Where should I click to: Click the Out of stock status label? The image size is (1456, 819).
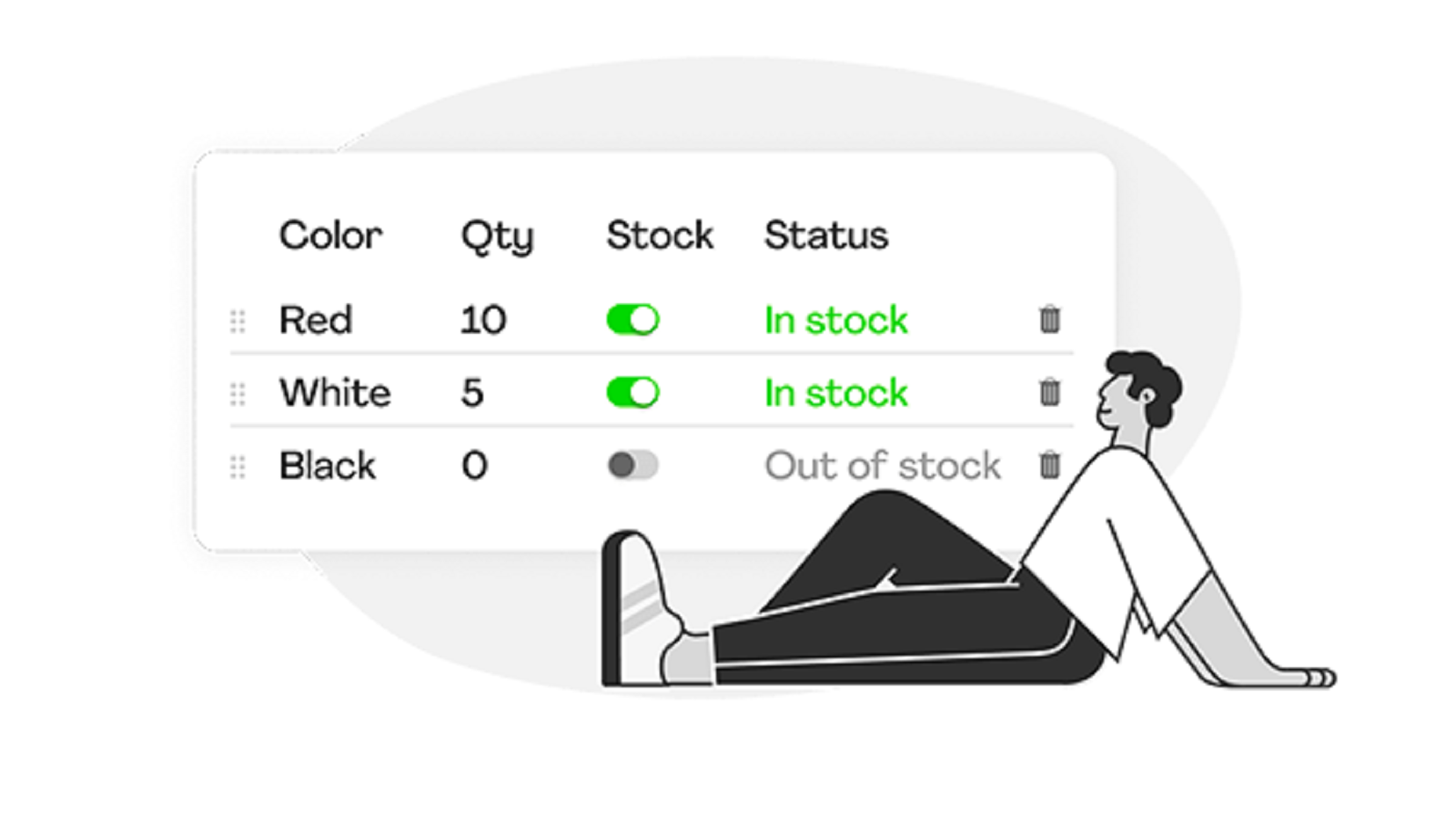pos(883,465)
